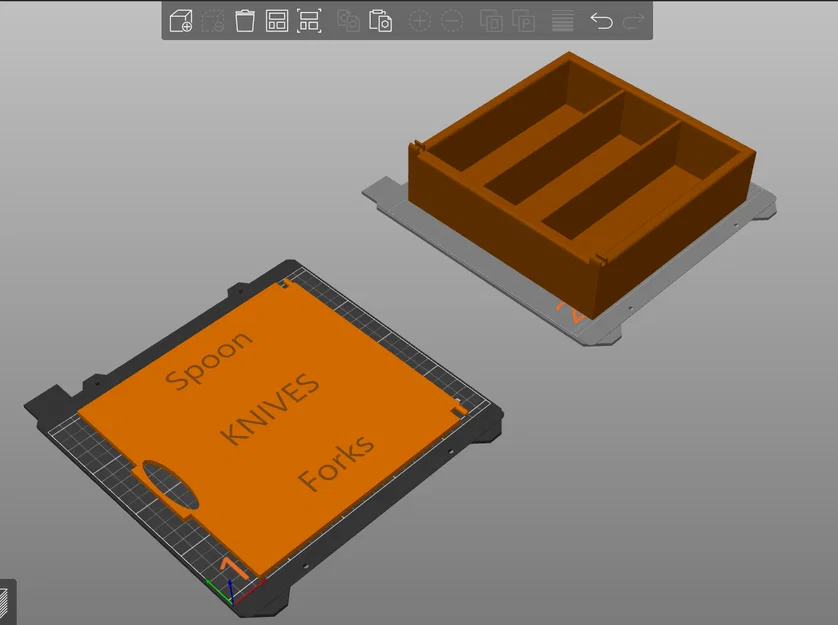This screenshot has height=625, width=838.
Task: Click the Undo arrow icon
Action: 600,20
